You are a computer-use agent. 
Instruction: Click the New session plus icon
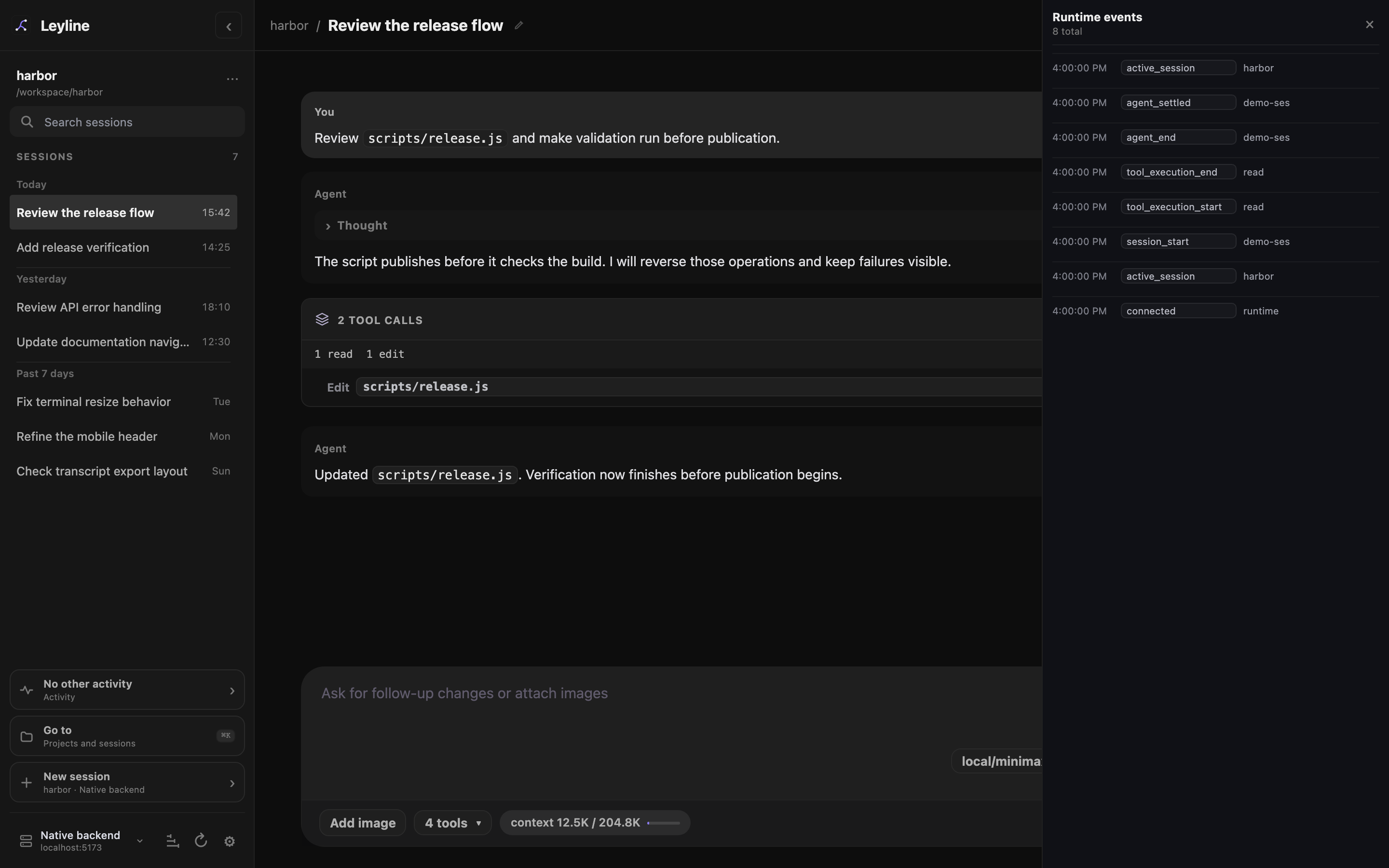(x=27, y=783)
